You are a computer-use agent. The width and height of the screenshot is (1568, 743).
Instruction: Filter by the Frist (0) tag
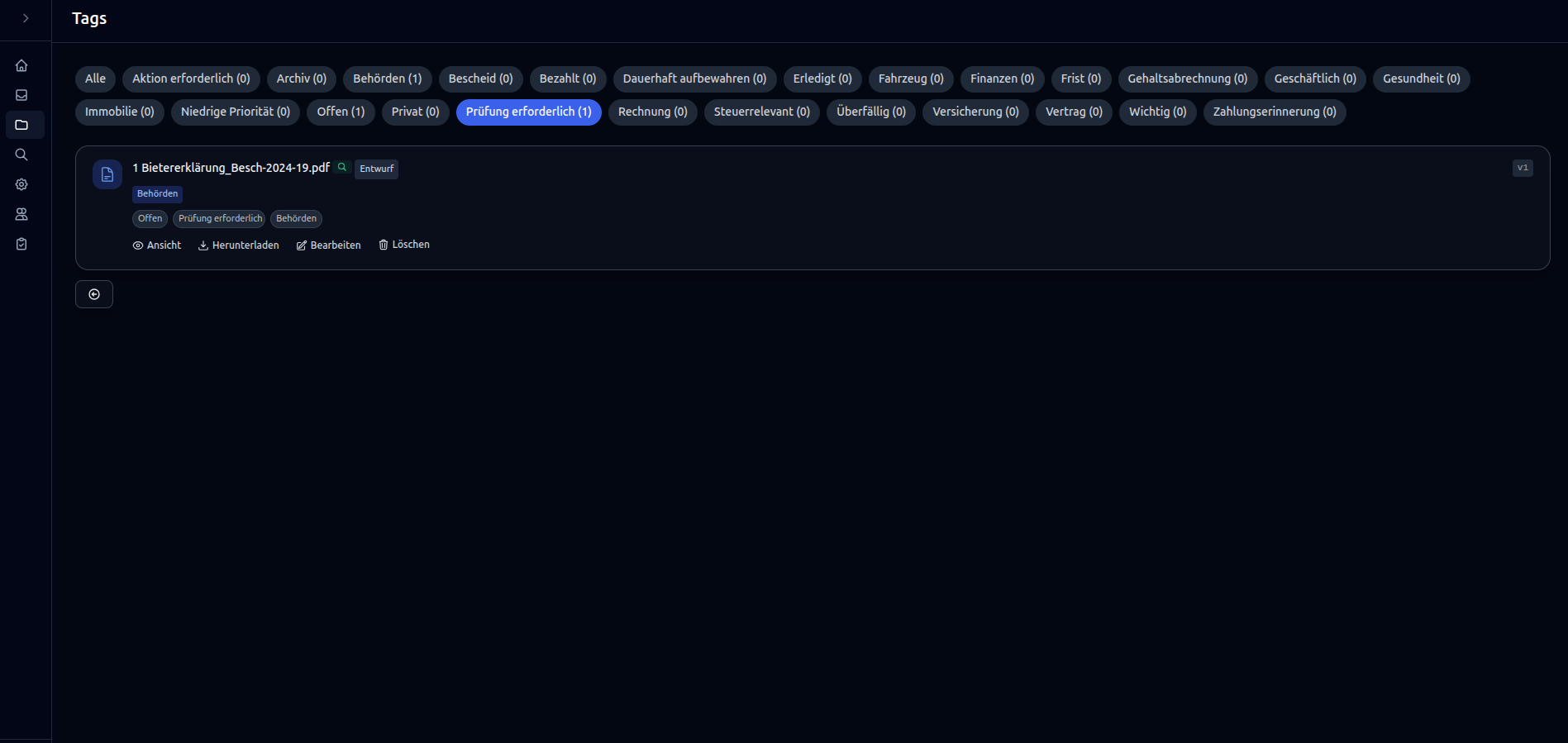[1081, 79]
